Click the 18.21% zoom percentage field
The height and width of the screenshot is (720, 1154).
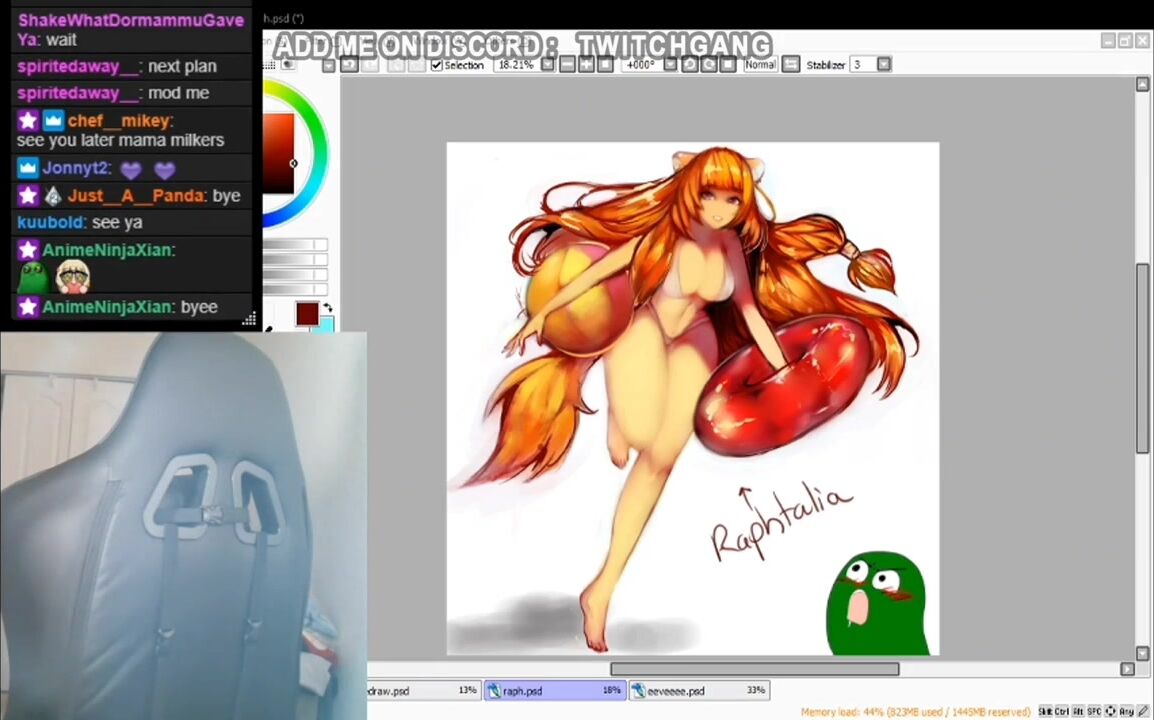pos(516,65)
